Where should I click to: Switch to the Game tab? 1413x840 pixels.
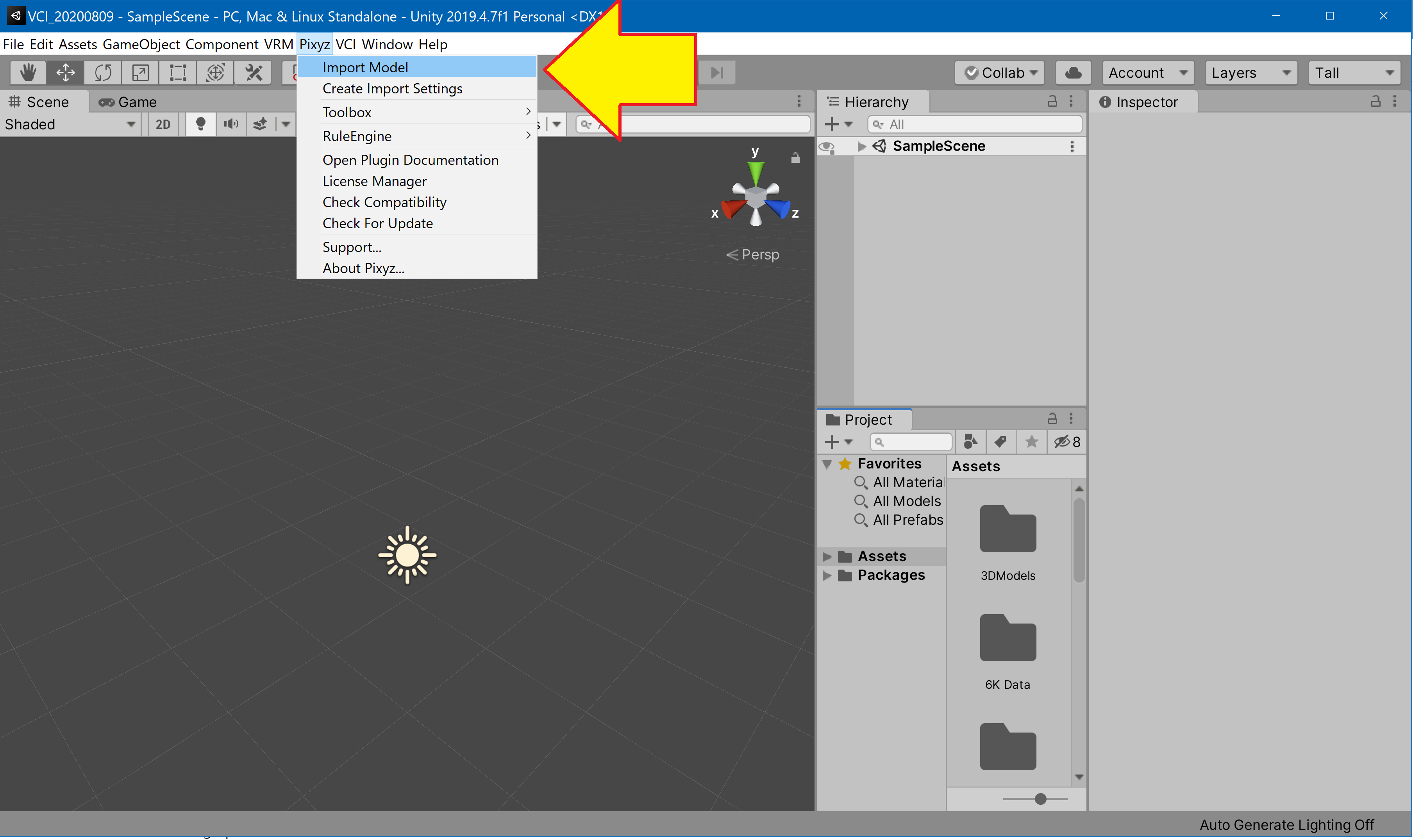(x=128, y=102)
